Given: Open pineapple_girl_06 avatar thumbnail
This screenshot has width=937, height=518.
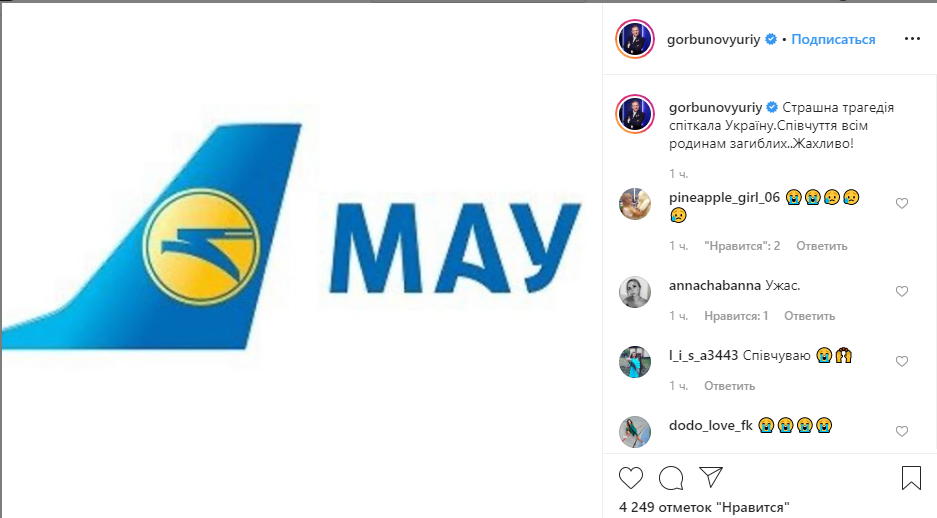Looking at the screenshot, I should 635,204.
